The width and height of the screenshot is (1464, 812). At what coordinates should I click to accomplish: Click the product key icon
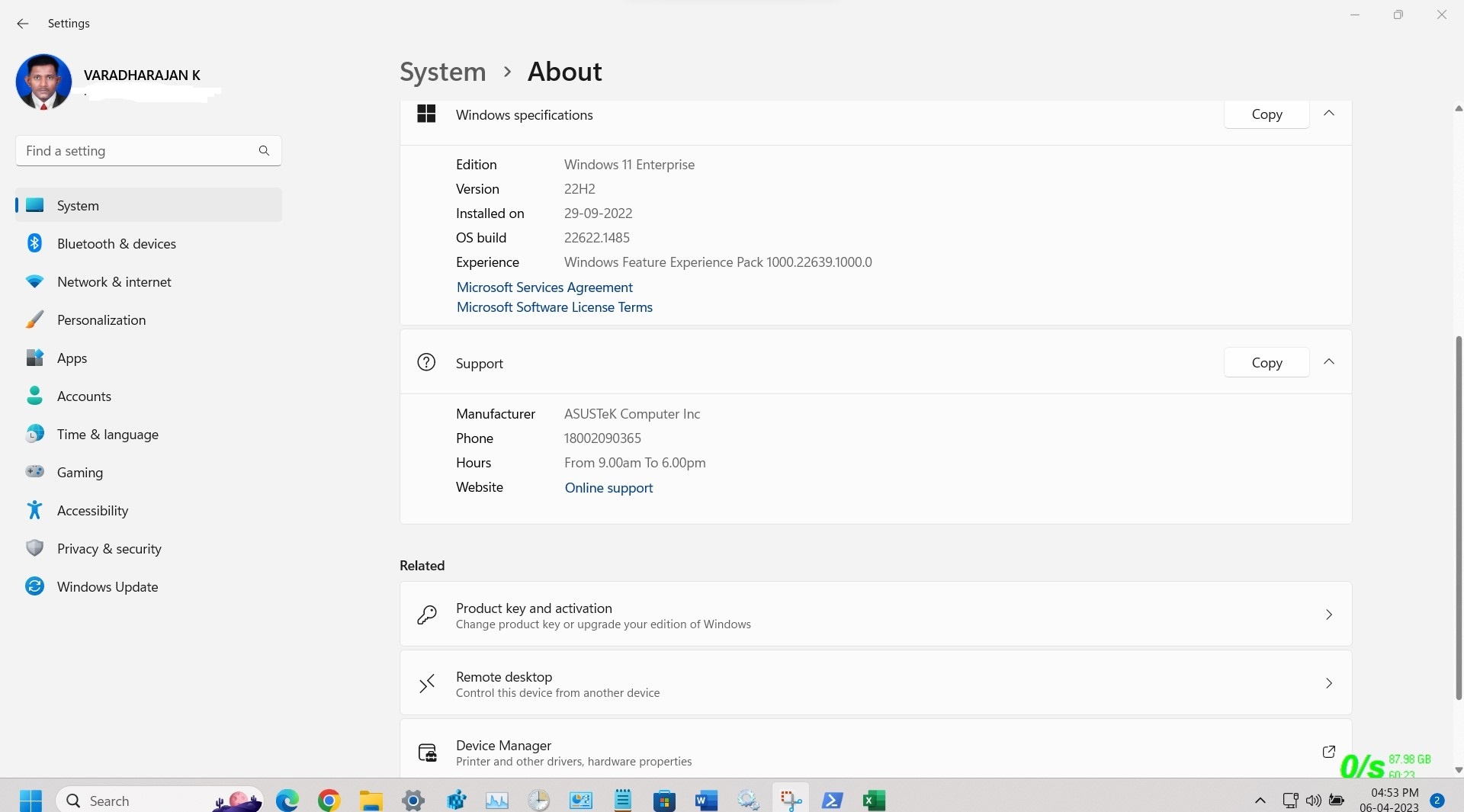[x=427, y=615]
